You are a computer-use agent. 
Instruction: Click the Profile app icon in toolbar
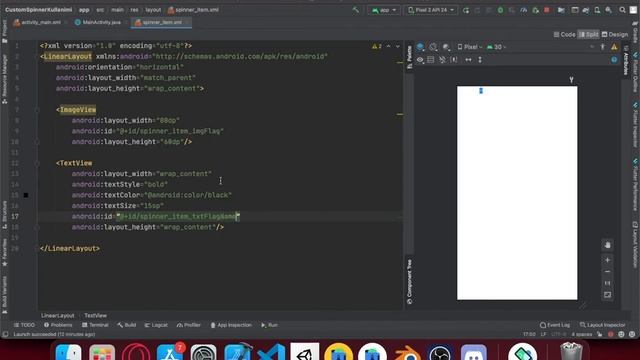point(524,10)
